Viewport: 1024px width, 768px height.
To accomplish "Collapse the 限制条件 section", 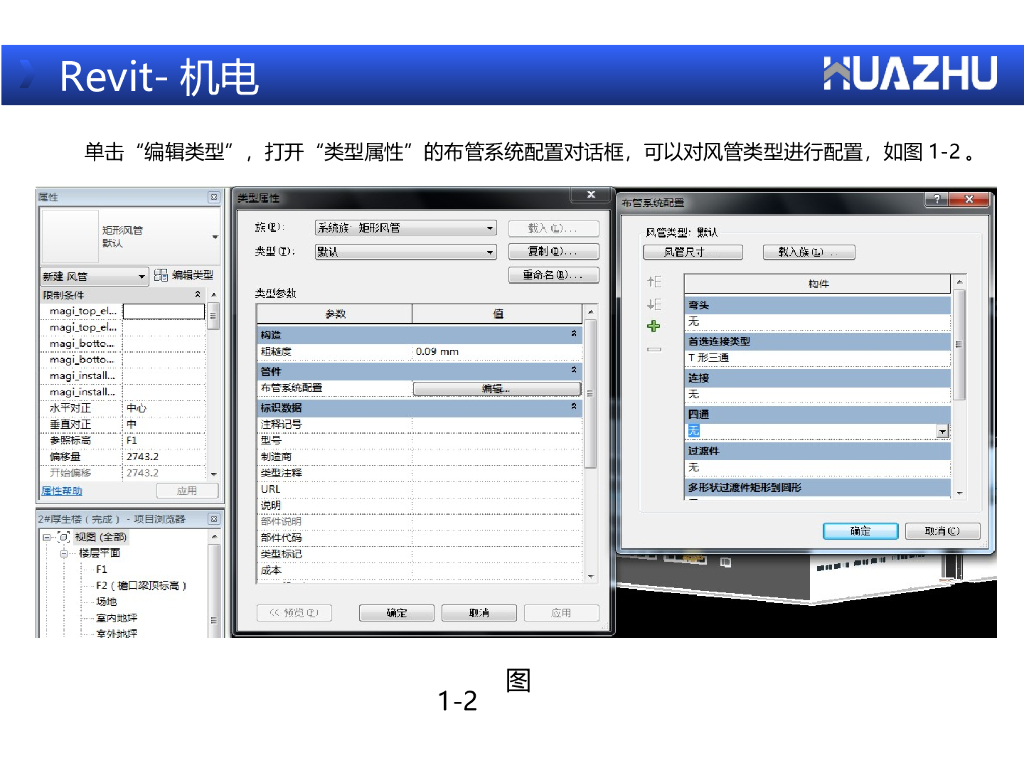I will click(198, 295).
